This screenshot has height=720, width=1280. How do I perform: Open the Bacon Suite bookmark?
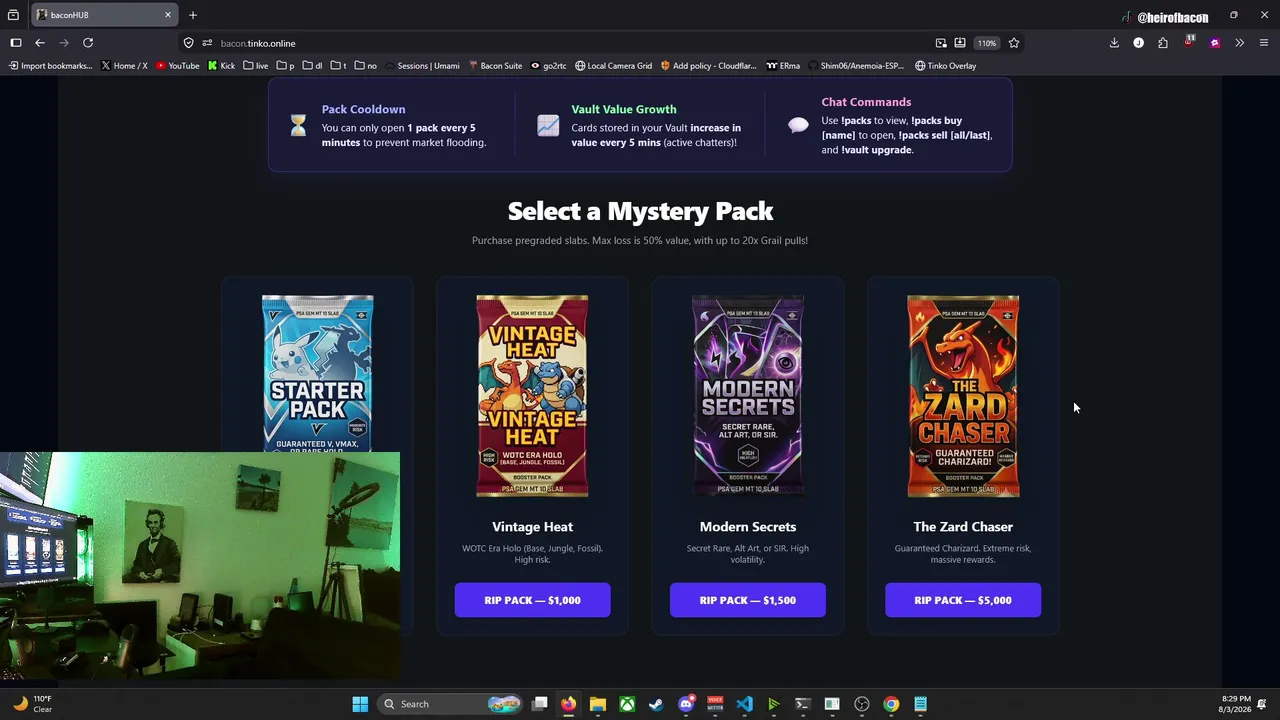[495, 66]
